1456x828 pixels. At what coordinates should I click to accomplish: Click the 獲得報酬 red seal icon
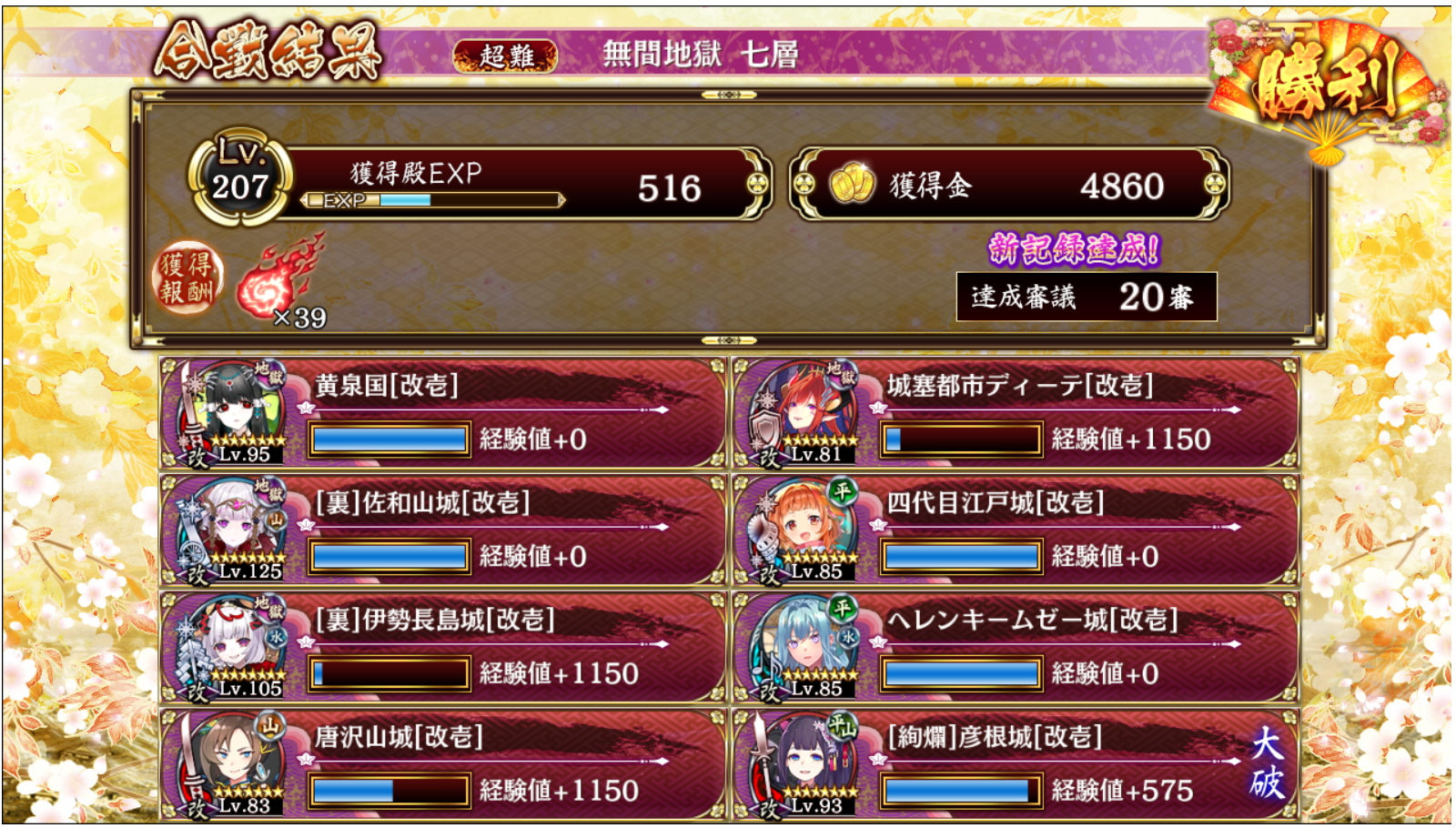(x=187, y=278)
